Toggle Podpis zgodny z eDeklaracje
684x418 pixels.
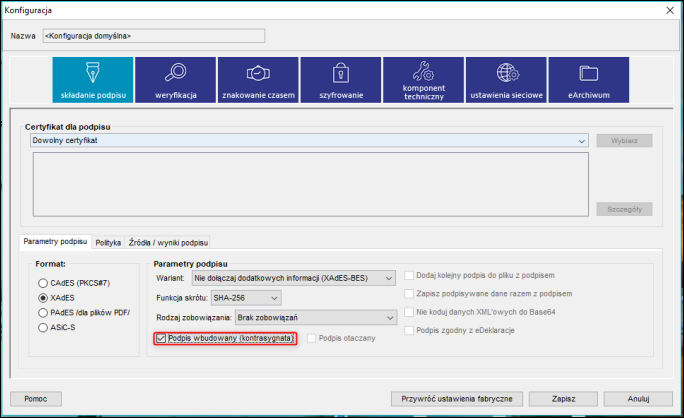[x=409, y=330]
